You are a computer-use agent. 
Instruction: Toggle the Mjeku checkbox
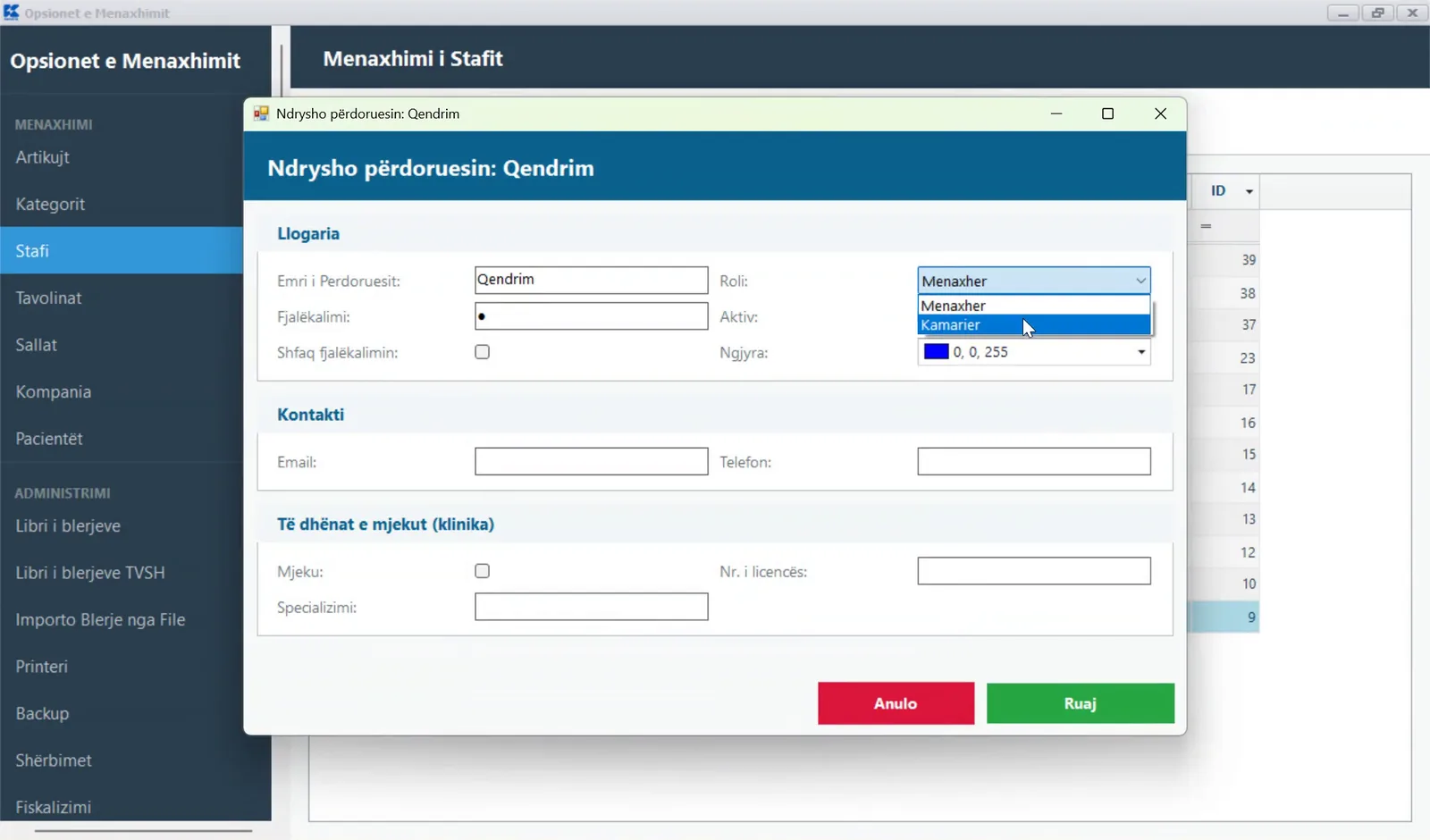coord(483,571)
